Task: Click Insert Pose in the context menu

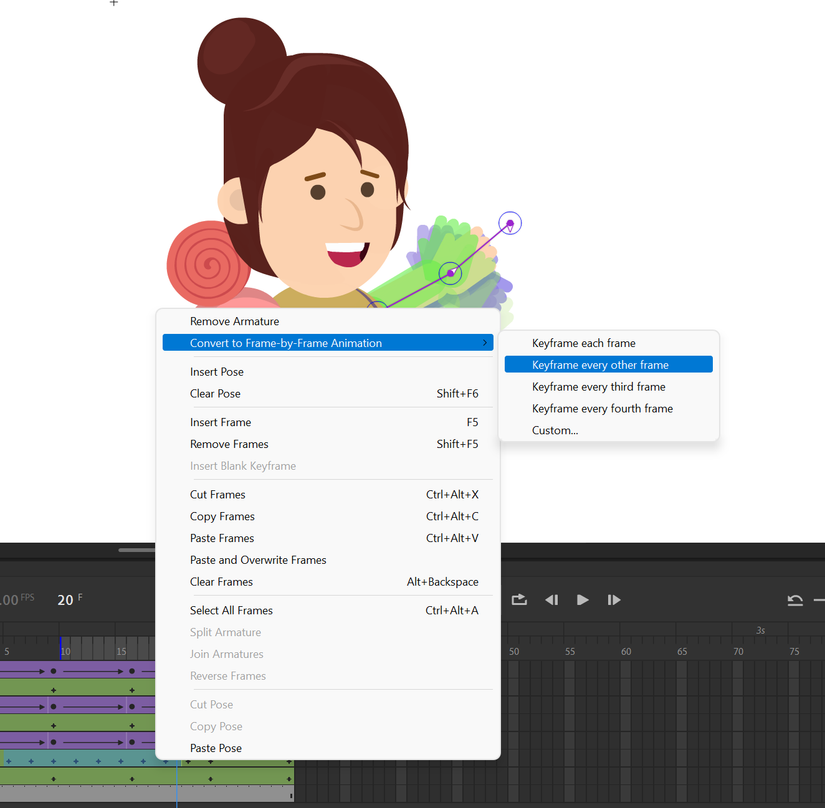Action: [x=216, y=371]
